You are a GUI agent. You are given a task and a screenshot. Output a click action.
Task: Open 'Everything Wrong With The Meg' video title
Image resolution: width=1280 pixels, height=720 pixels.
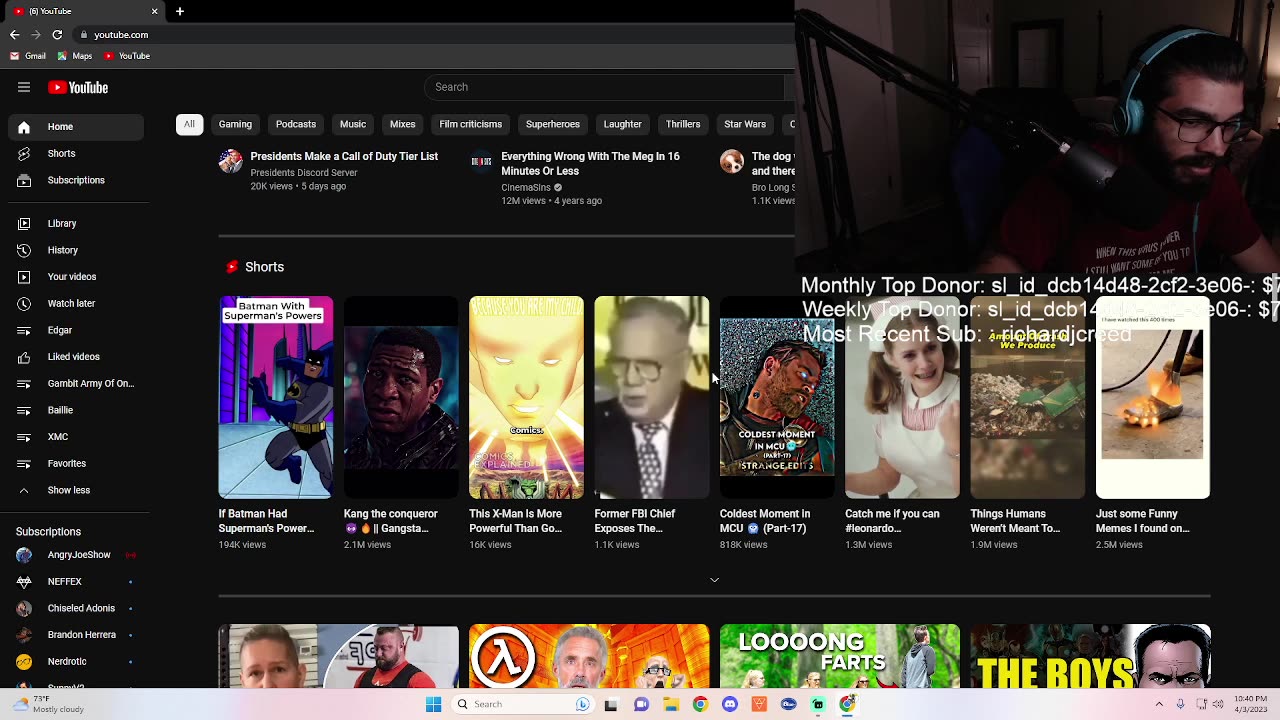click(x=590, y=164)
